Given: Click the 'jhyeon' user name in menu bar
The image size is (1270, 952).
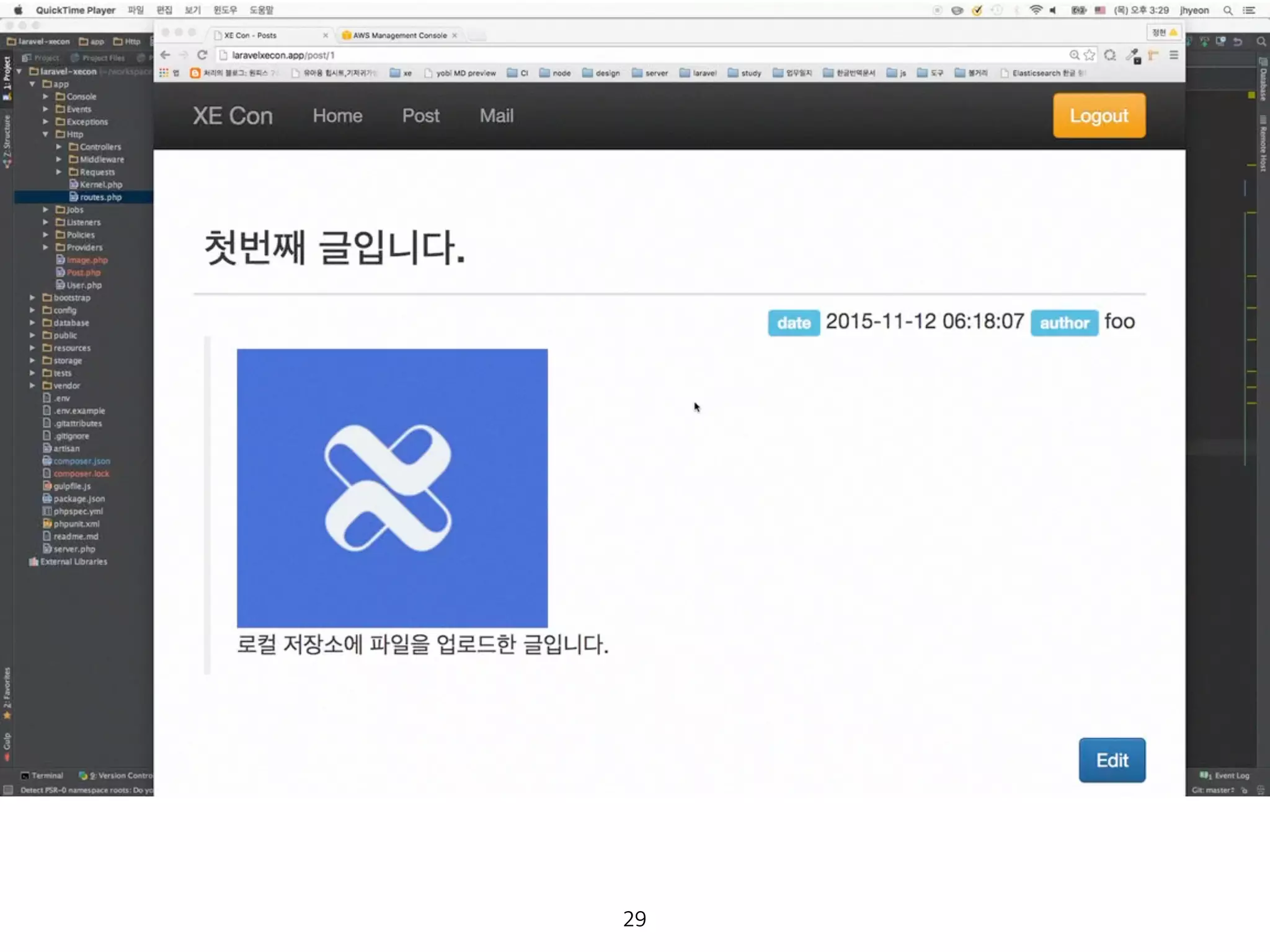Looking at the screenshot, I should (1194, 10).
